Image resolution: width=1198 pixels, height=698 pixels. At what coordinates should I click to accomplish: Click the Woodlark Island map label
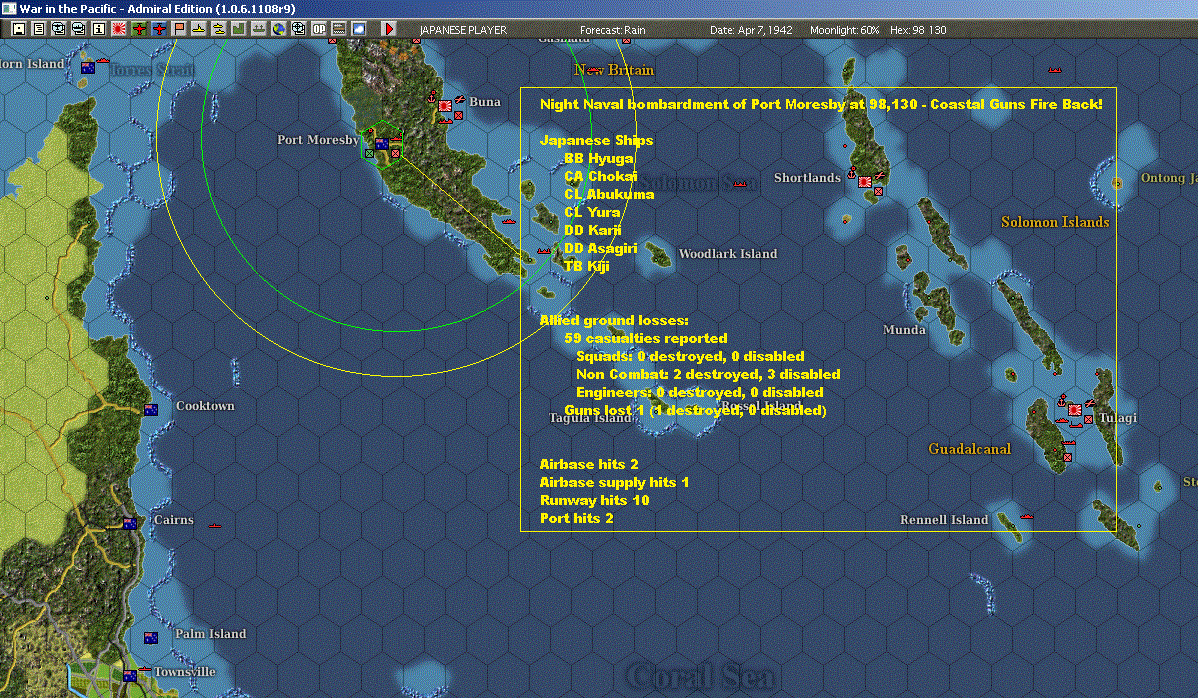click(x=727, y=254)
